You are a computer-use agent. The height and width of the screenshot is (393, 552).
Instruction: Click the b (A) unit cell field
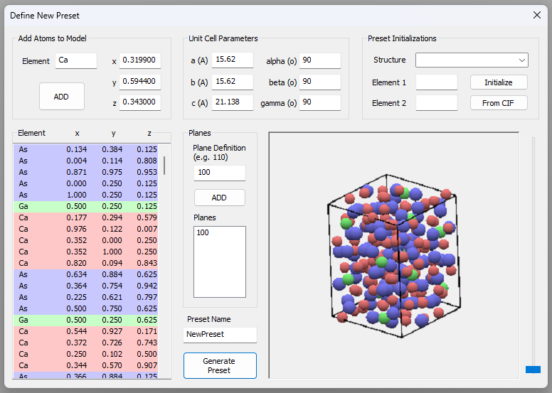click(x=232, y=81)
